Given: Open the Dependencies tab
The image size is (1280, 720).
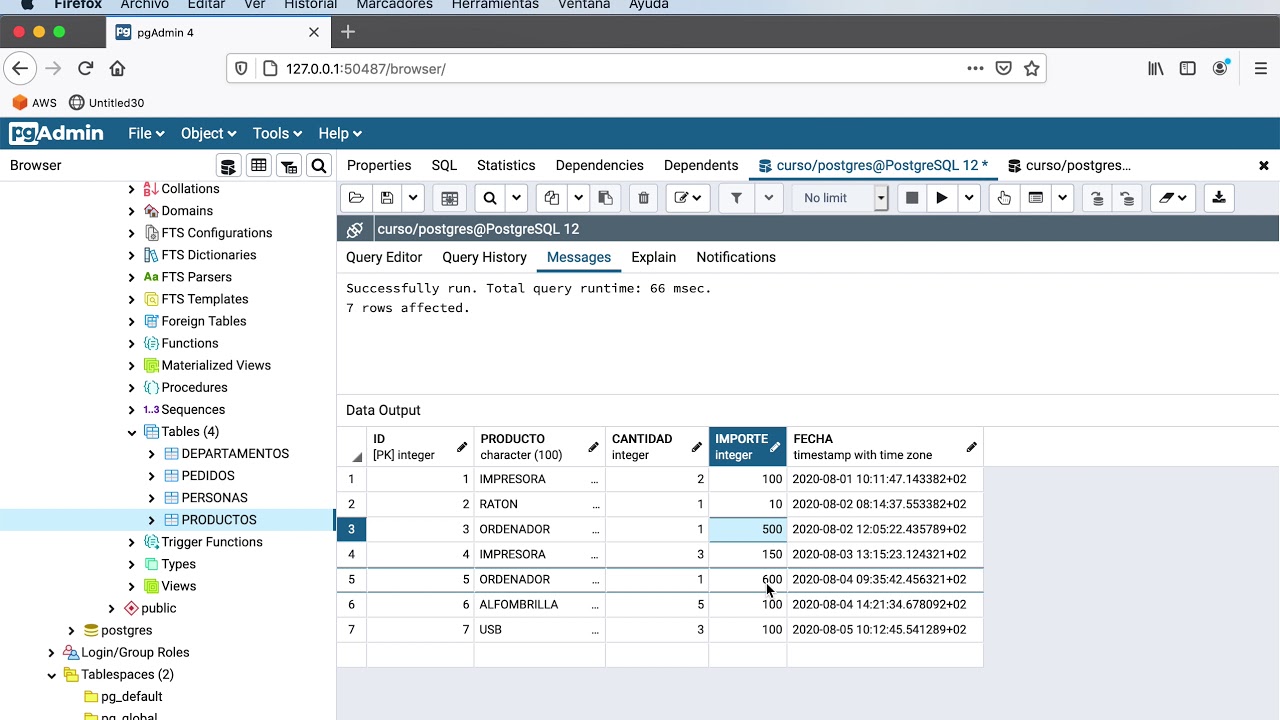Looking at the screenshot, I should point(600,165).
